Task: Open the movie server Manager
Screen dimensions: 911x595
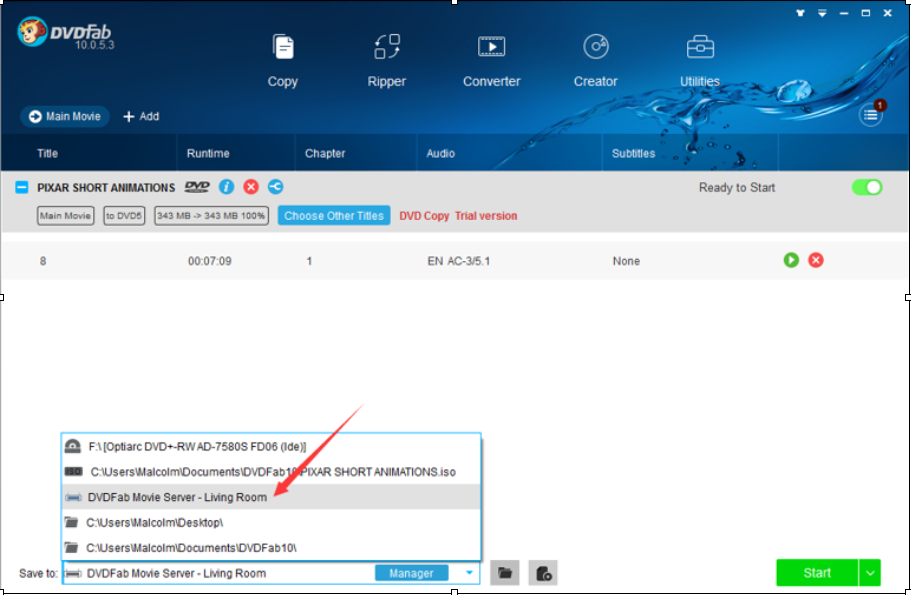Action: [x=411, y=573]
